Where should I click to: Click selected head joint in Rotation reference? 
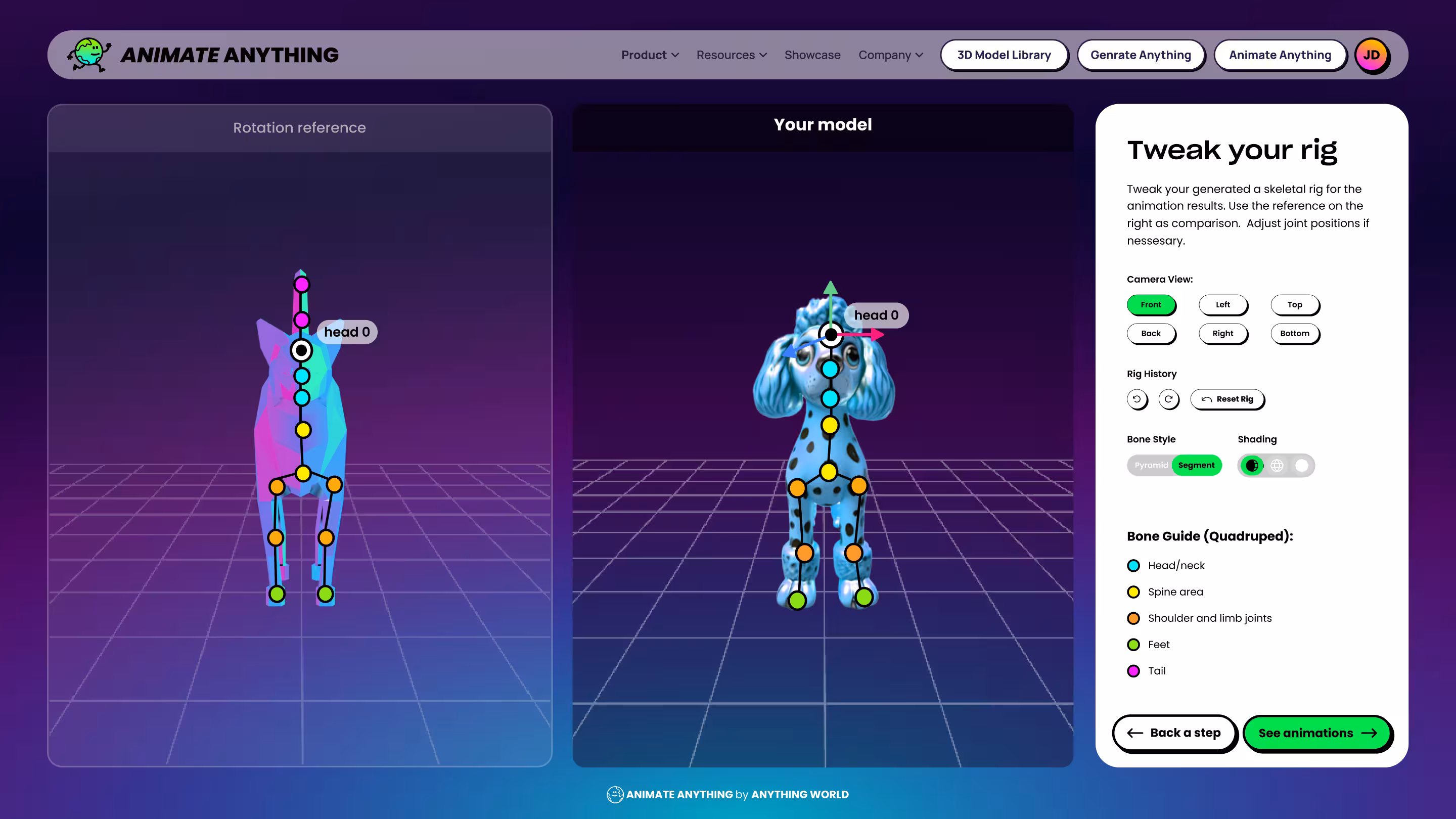pos(301,350)
